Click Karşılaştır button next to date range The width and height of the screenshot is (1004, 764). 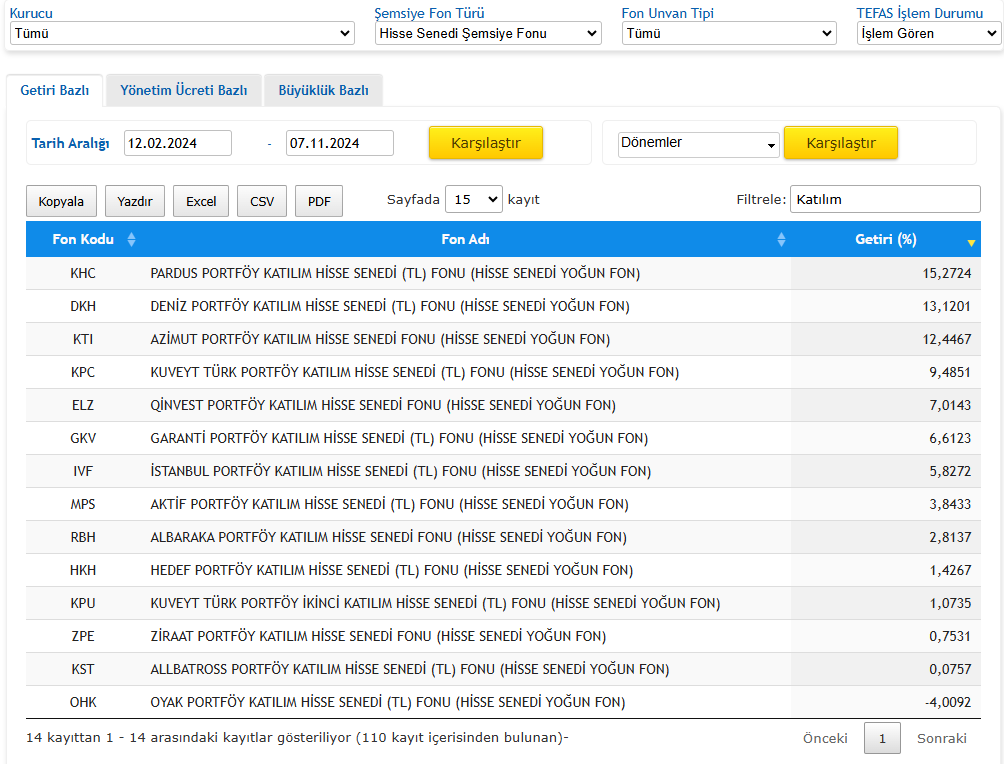pos(485,143)
